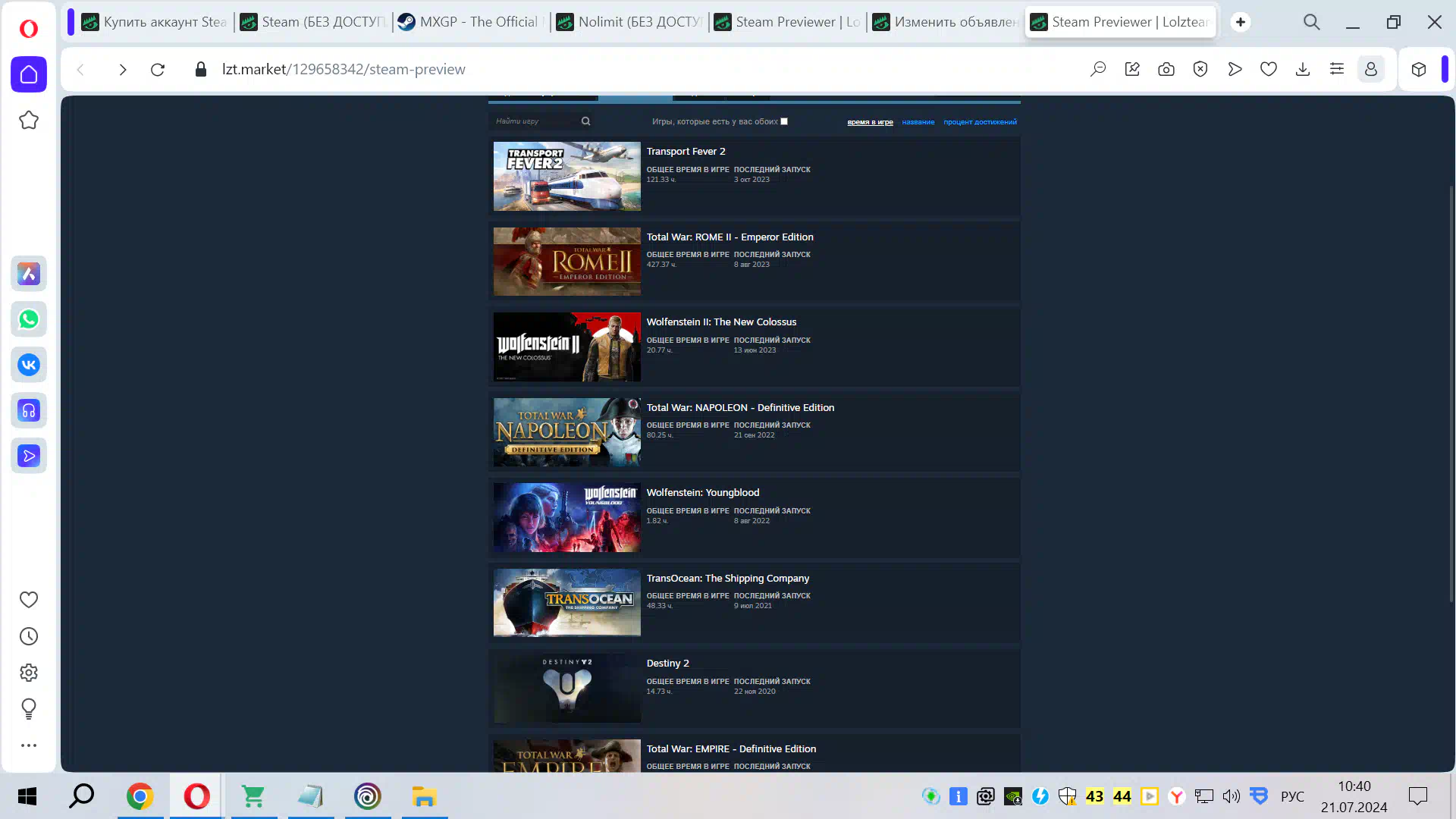Open History clock icon in sidebar

pyautogui.click(x=29, y=636)
